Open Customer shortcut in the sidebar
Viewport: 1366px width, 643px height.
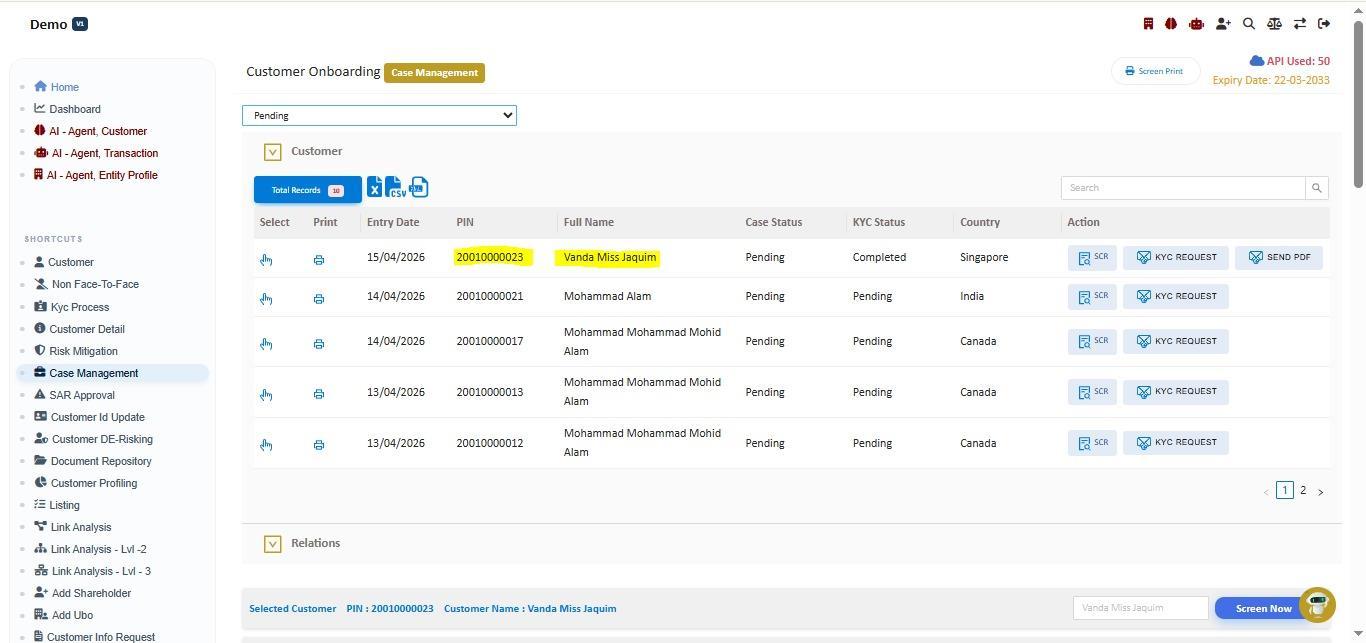64,262
